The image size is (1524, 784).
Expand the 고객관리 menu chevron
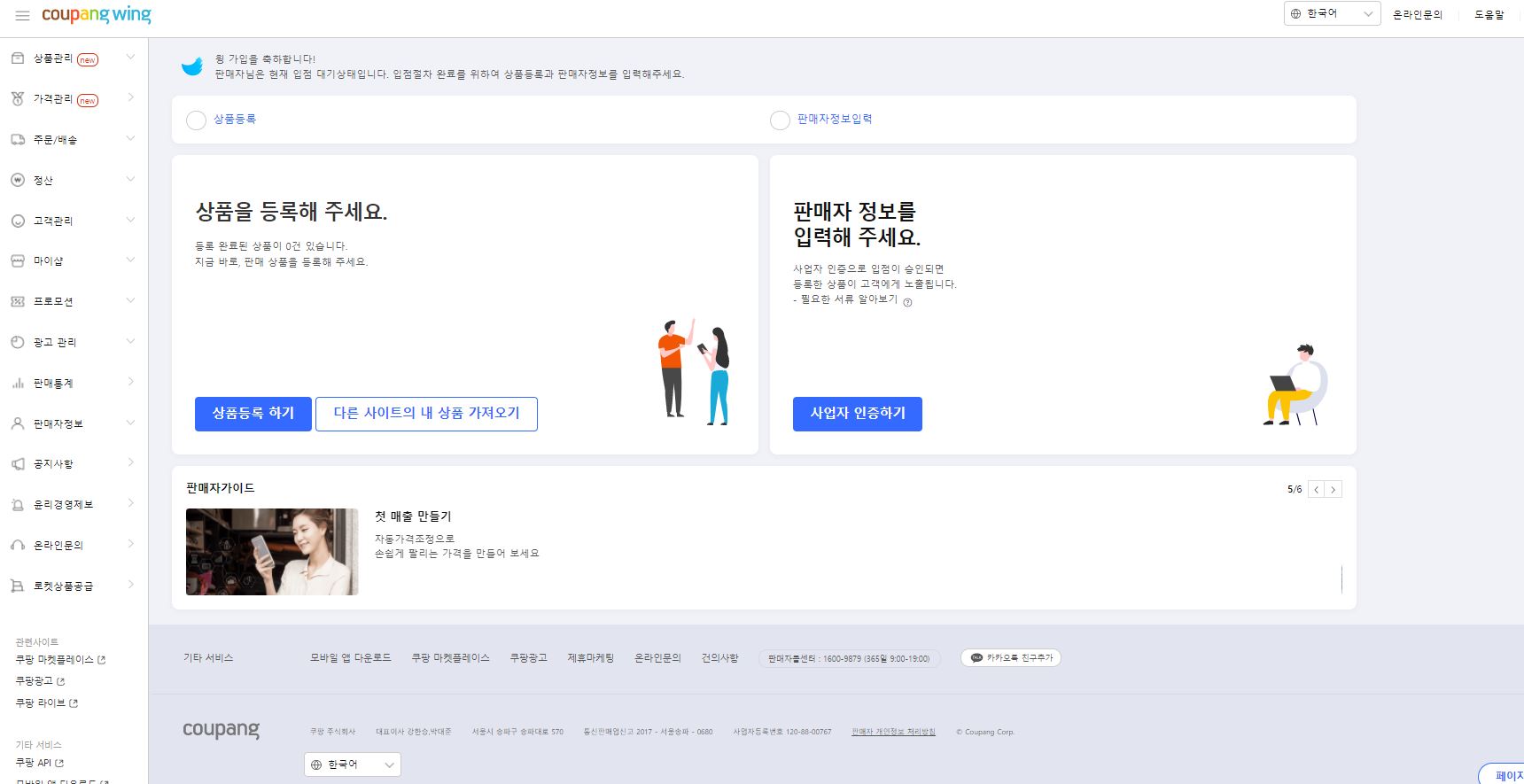coord(131,220)
